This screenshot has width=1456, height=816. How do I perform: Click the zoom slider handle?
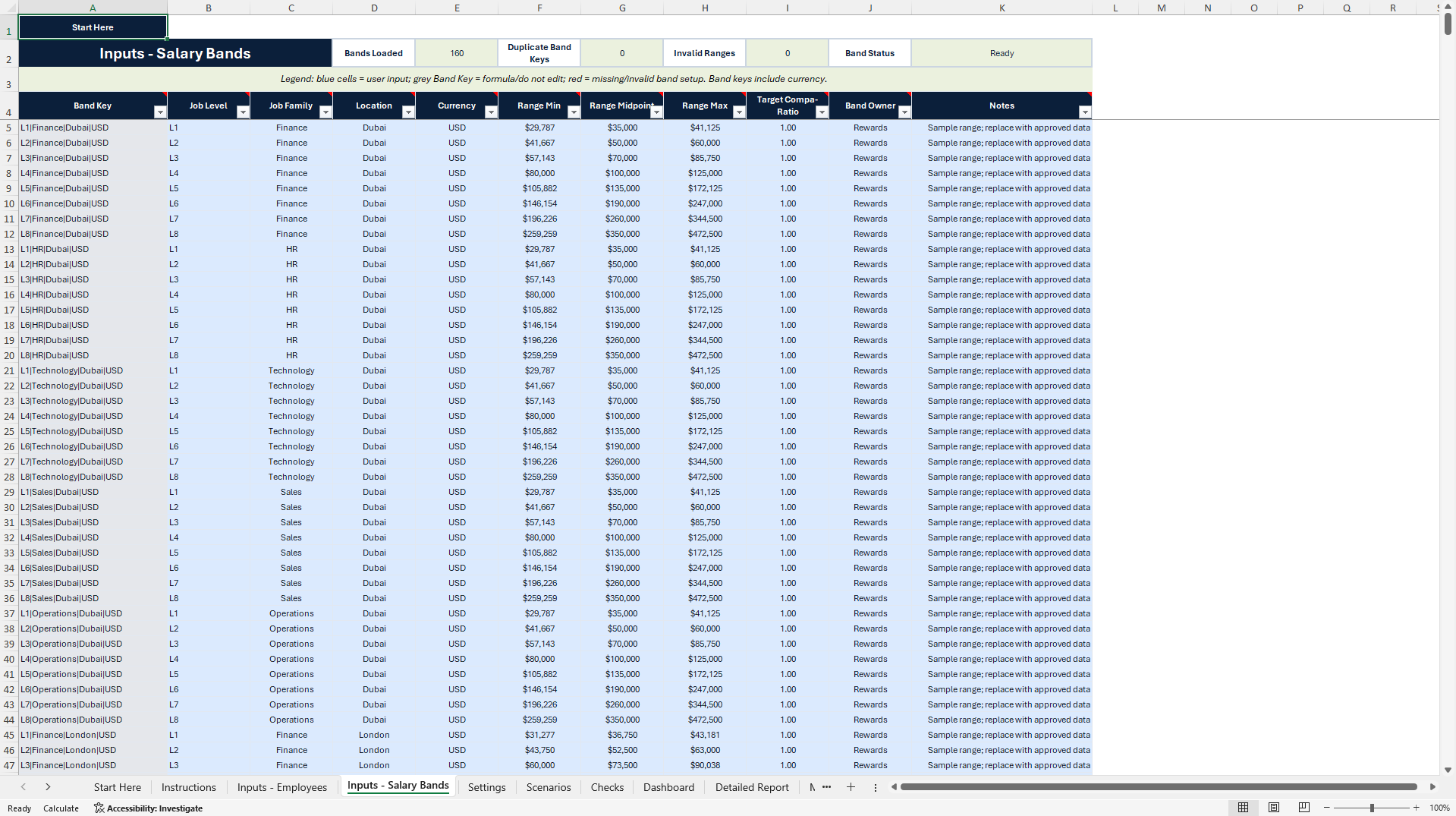coord(1371,808)
